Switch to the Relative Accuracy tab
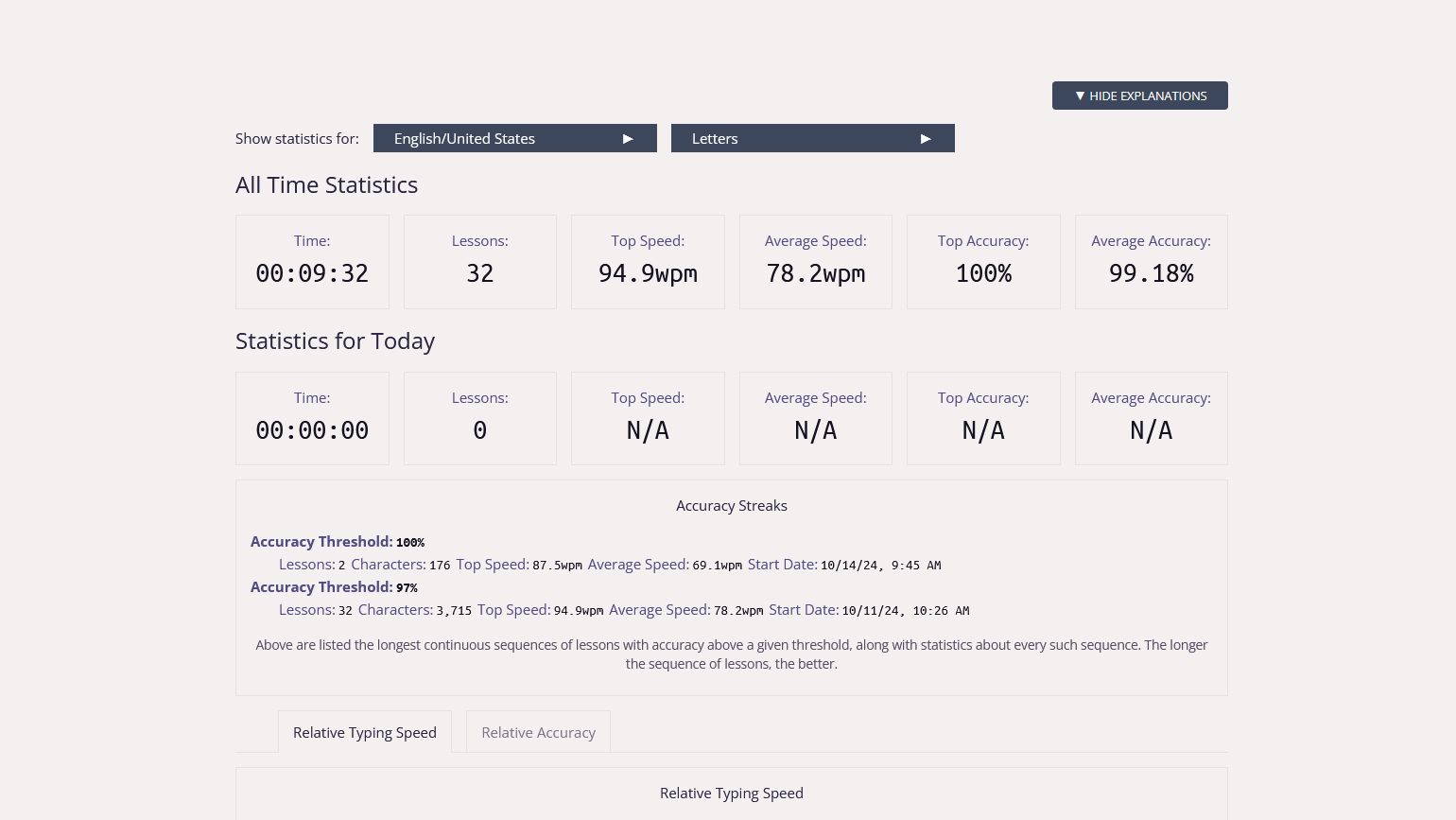Viewport: 1456px width, 820px height. 538,732
